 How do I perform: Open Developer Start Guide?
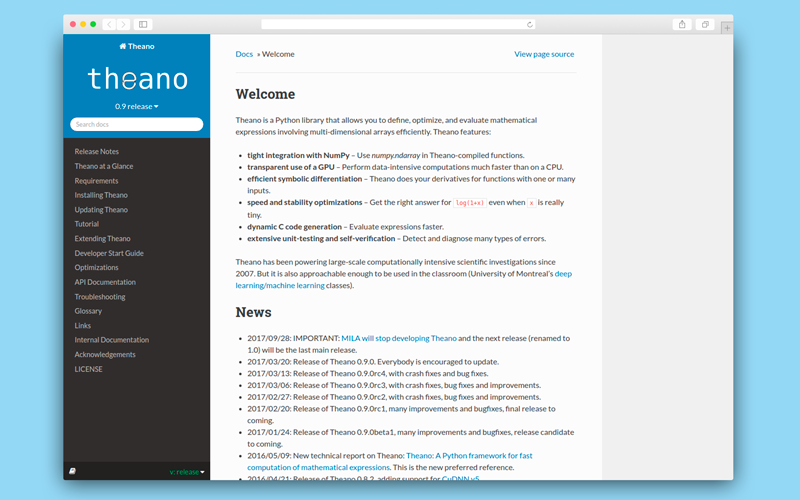pyautogui.click(x=109, y=253)
